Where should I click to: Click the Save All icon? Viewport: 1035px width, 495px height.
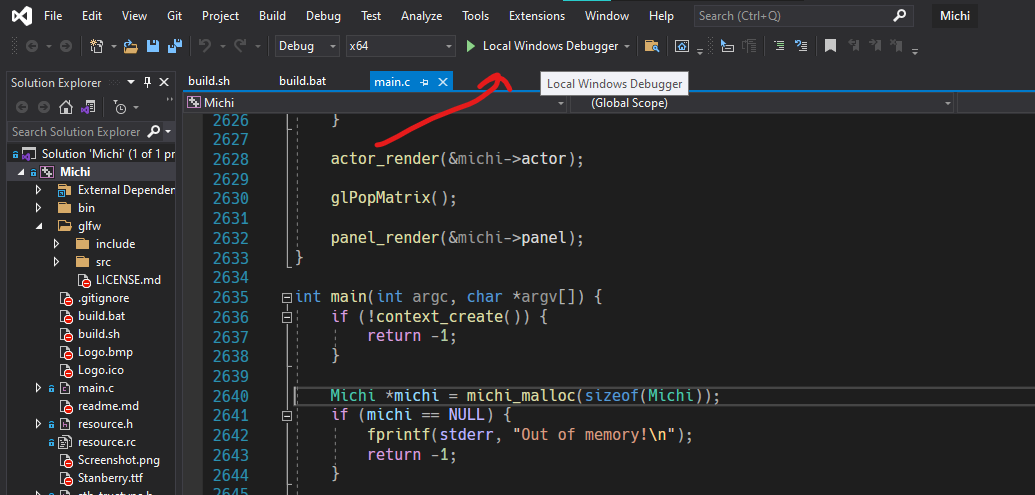coord(175,46)
